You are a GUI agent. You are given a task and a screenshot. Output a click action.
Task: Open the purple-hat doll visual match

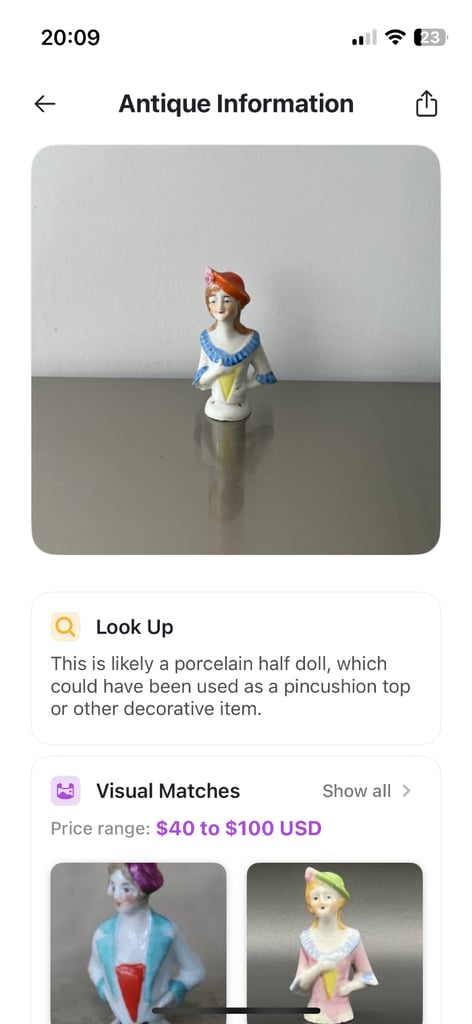[138, 943]
